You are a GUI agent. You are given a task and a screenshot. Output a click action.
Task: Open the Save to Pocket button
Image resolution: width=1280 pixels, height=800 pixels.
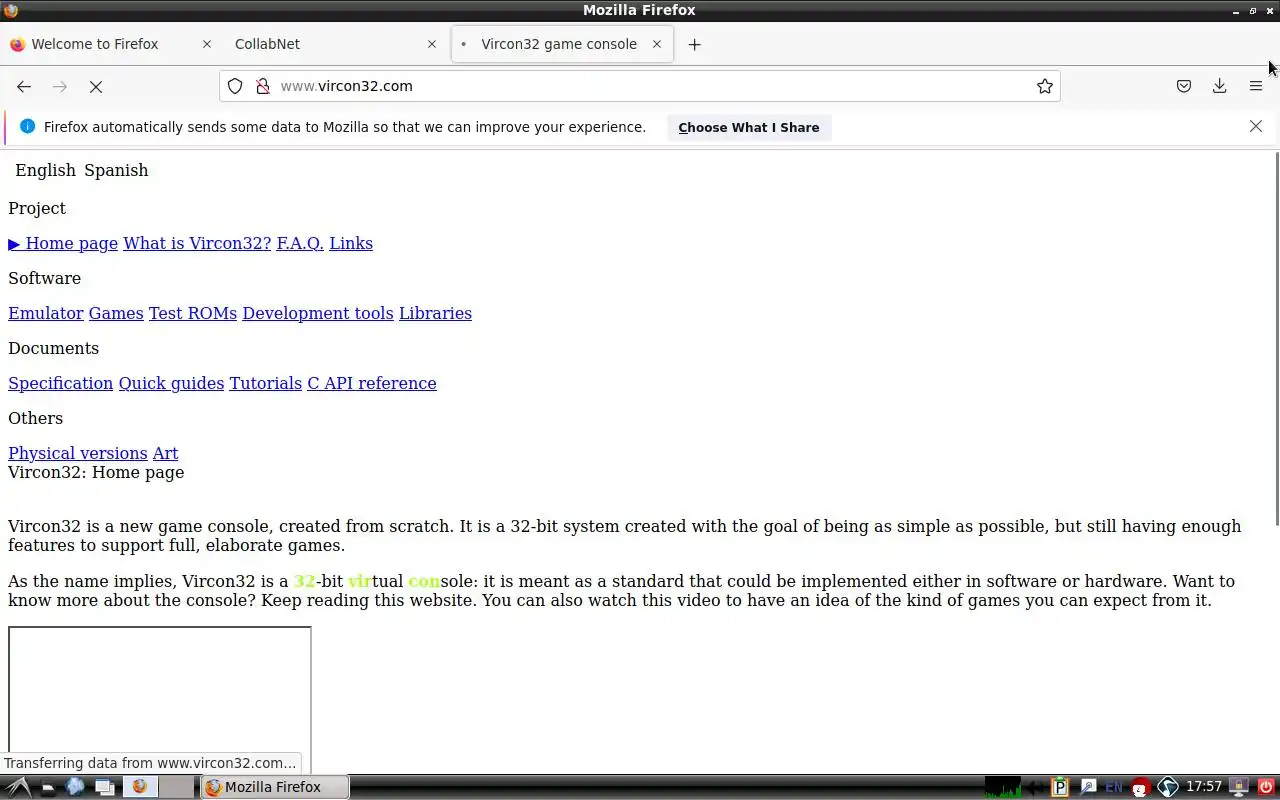click(1184, 86)
